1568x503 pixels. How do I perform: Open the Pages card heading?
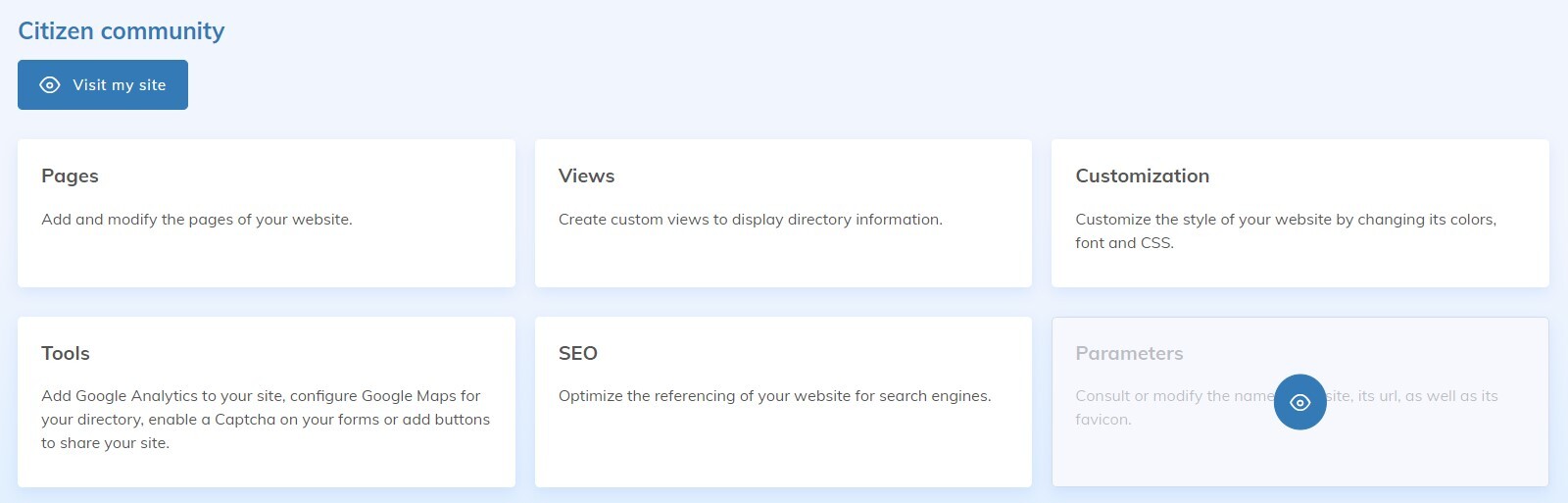click(70, 176)
